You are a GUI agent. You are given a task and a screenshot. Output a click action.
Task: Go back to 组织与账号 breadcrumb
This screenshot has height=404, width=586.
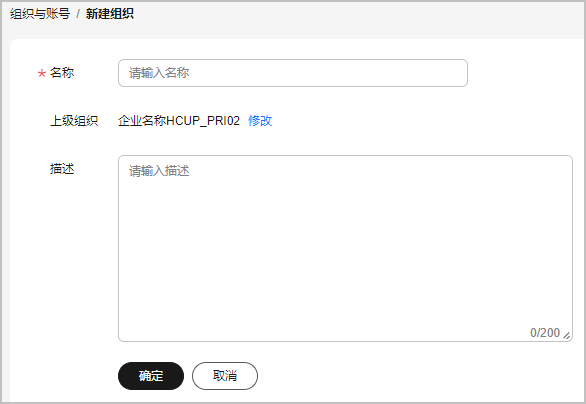(x=40, y=14)
